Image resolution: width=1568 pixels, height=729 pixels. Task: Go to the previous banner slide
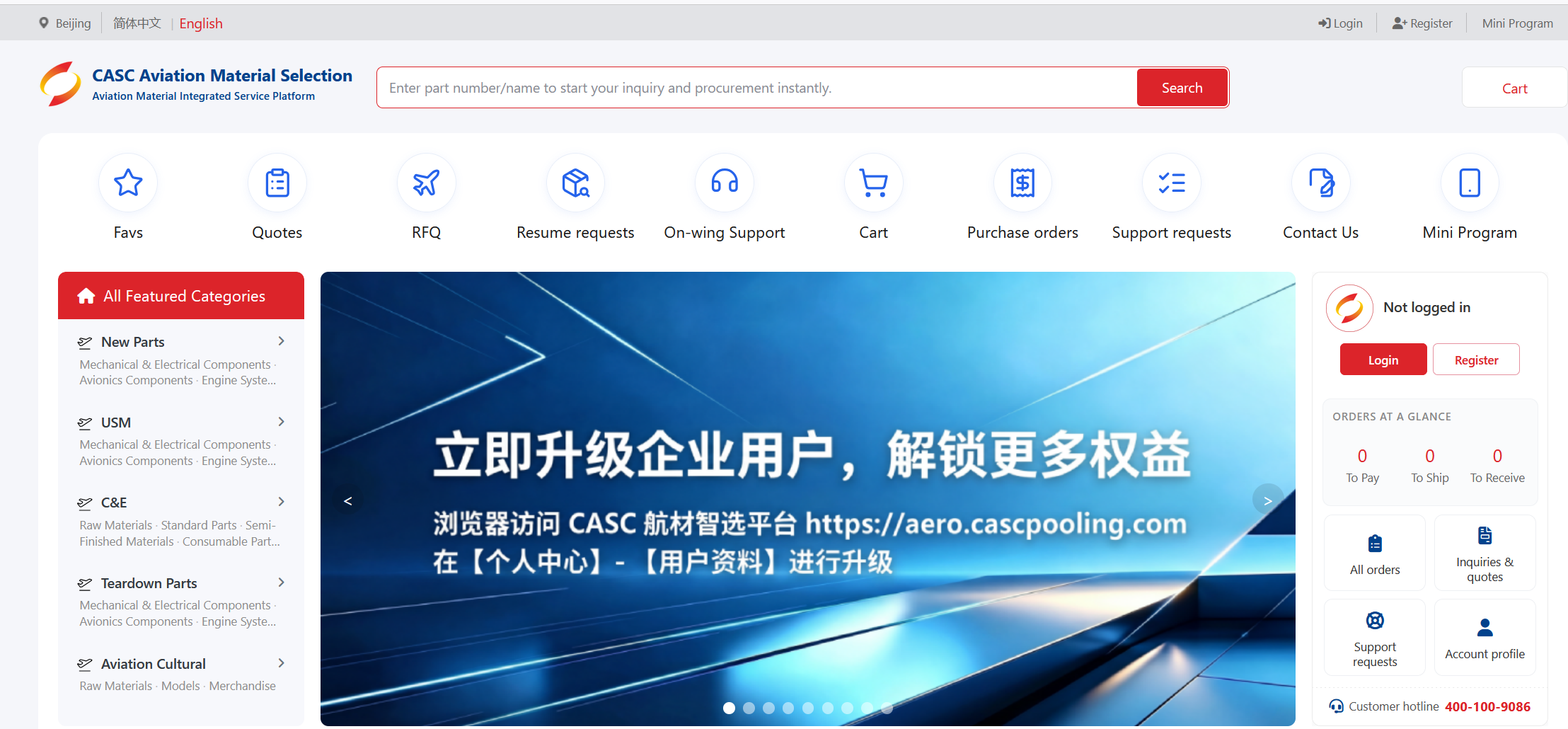coord(348,500)
